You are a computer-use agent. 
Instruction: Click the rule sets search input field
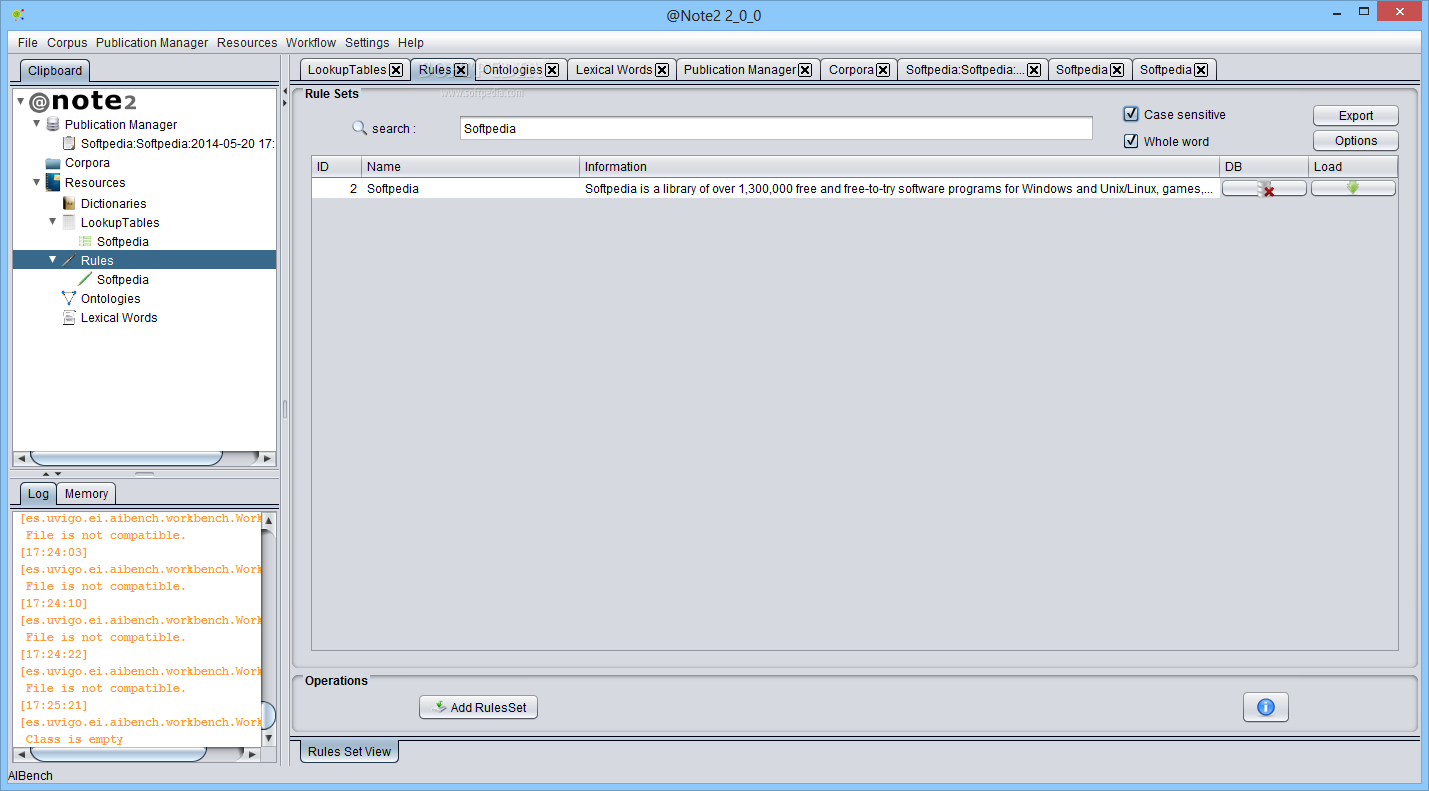tap(776, 128)
